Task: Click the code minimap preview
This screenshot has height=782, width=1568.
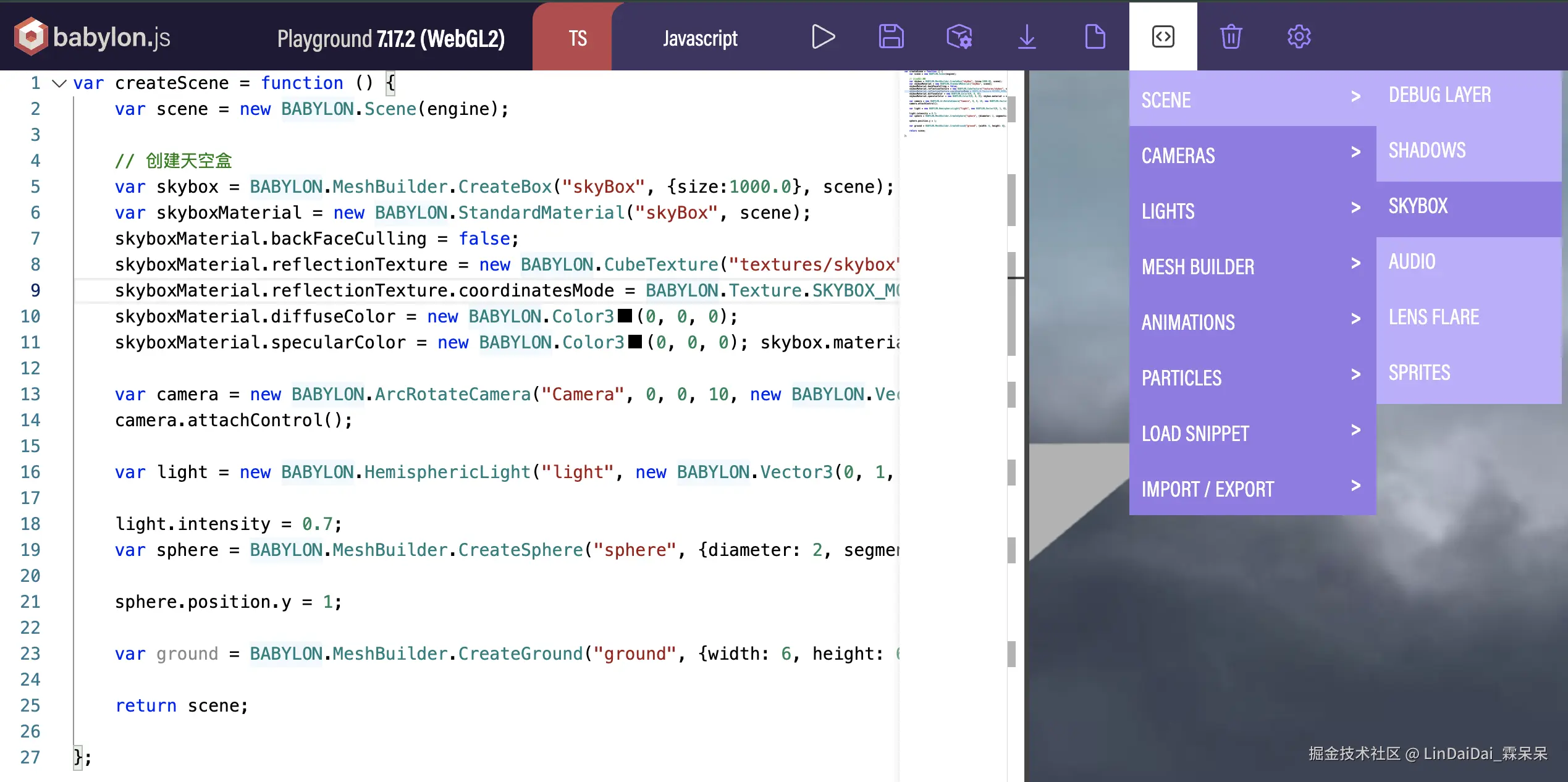Action: coord(955,102)
